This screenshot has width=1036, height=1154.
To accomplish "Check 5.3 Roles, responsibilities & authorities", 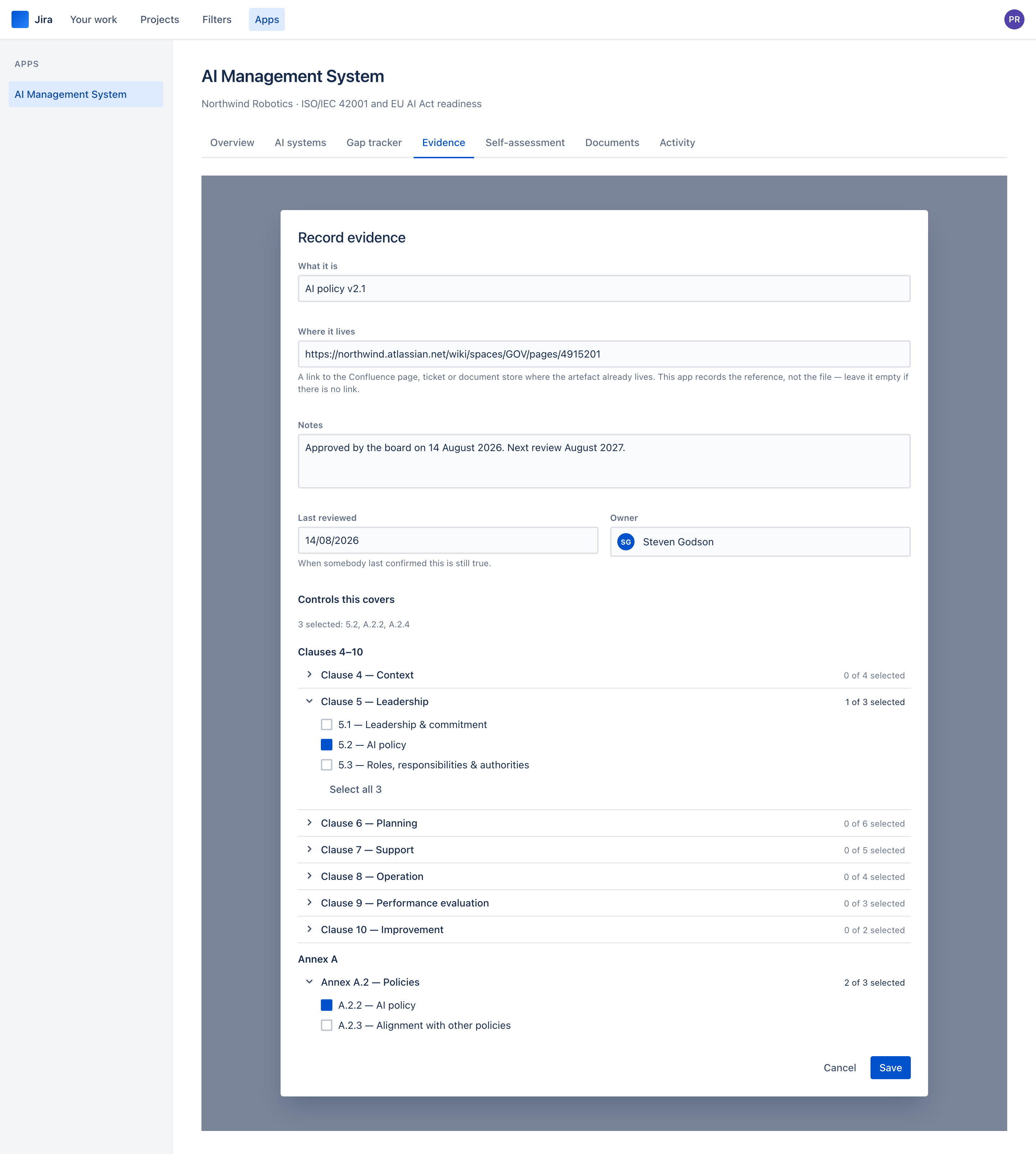I will click(326, 764).
